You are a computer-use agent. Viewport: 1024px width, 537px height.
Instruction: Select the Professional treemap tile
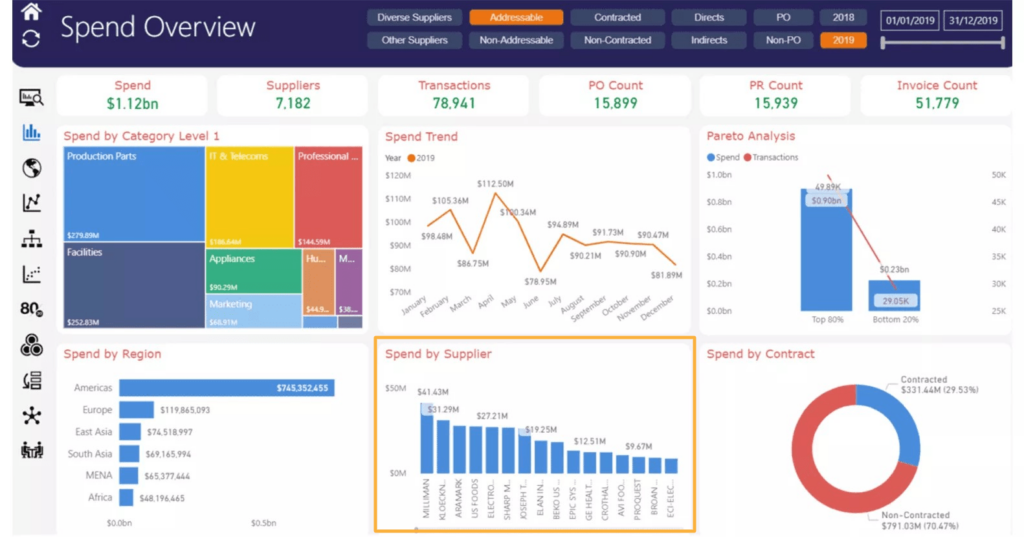click(328, 197)
